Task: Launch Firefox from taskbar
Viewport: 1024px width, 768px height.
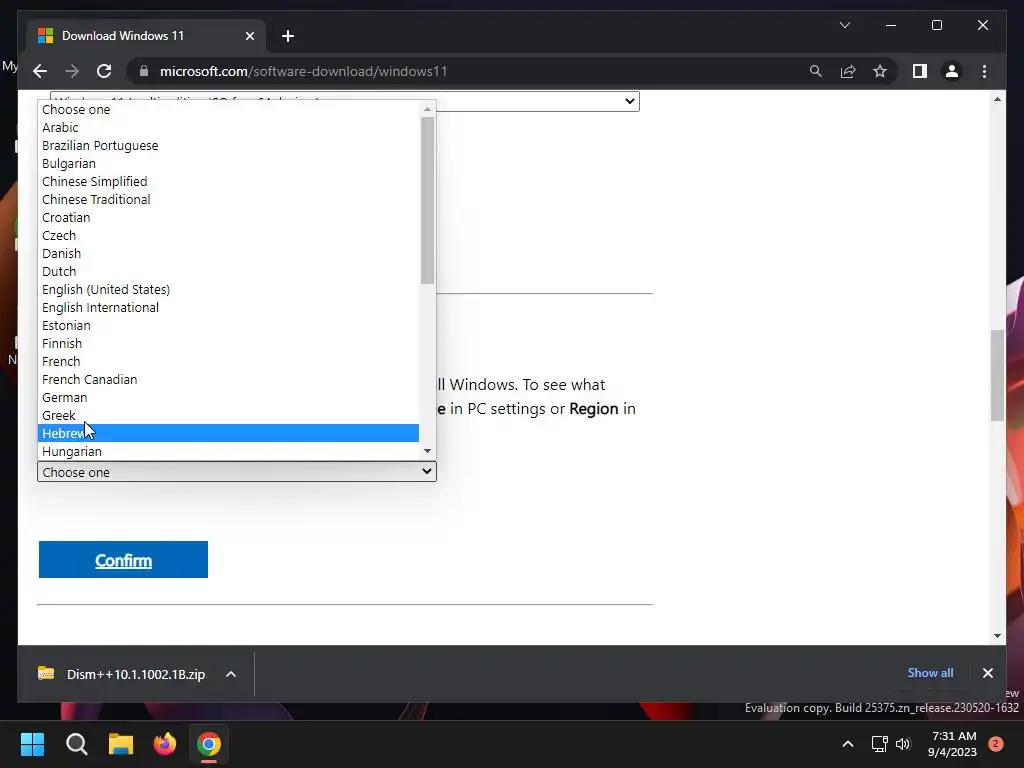Action: pyautogui.click(x=165, y=744)
